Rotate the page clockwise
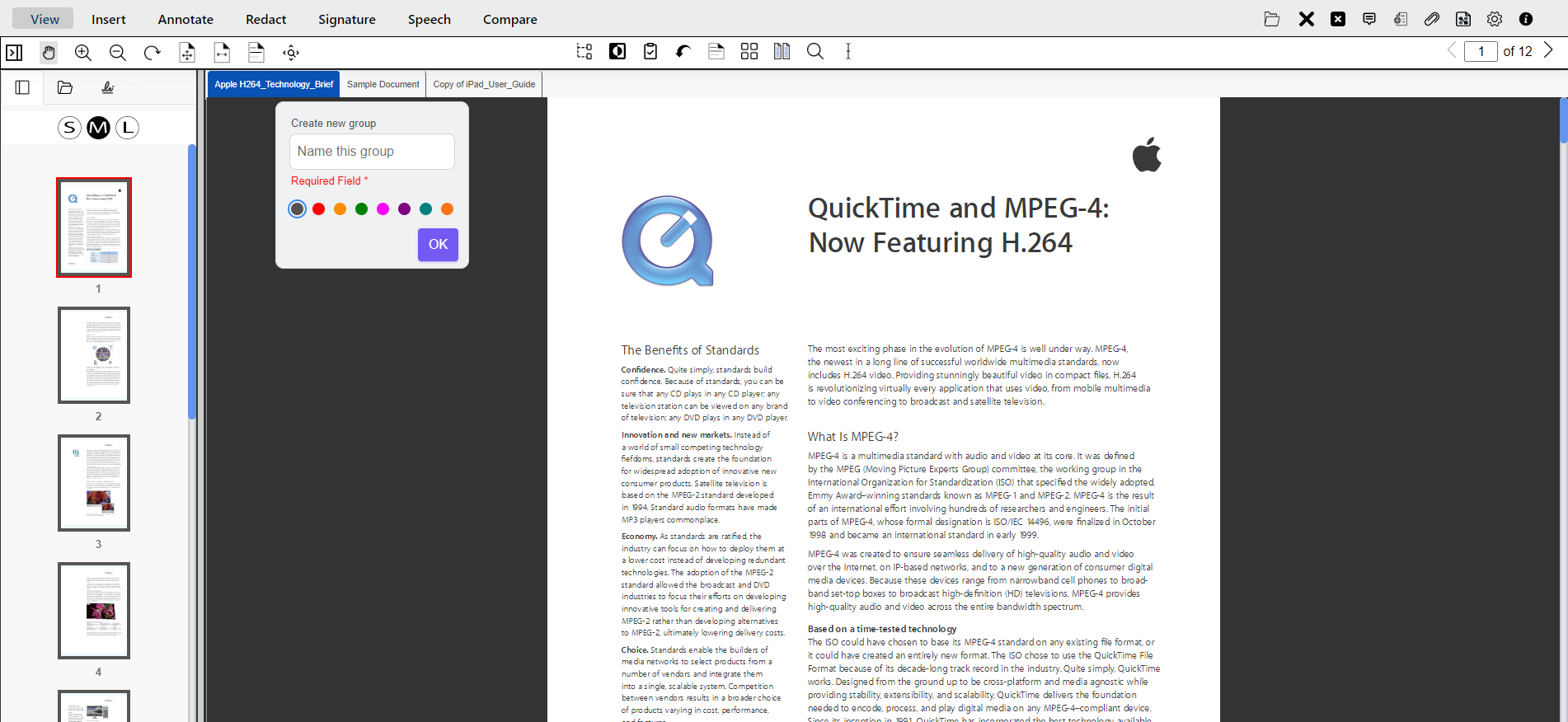The height and width of the screenshot is (722, 1568). click(x=153, y=53)
